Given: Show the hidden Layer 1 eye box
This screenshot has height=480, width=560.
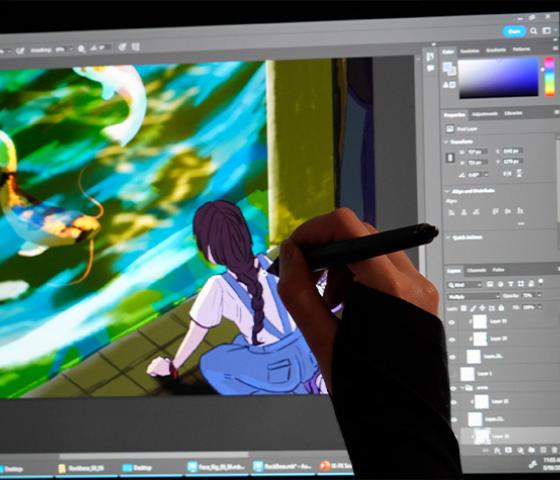Looking at the screenshot, I should pyautogui.click(x=453, y=374).
